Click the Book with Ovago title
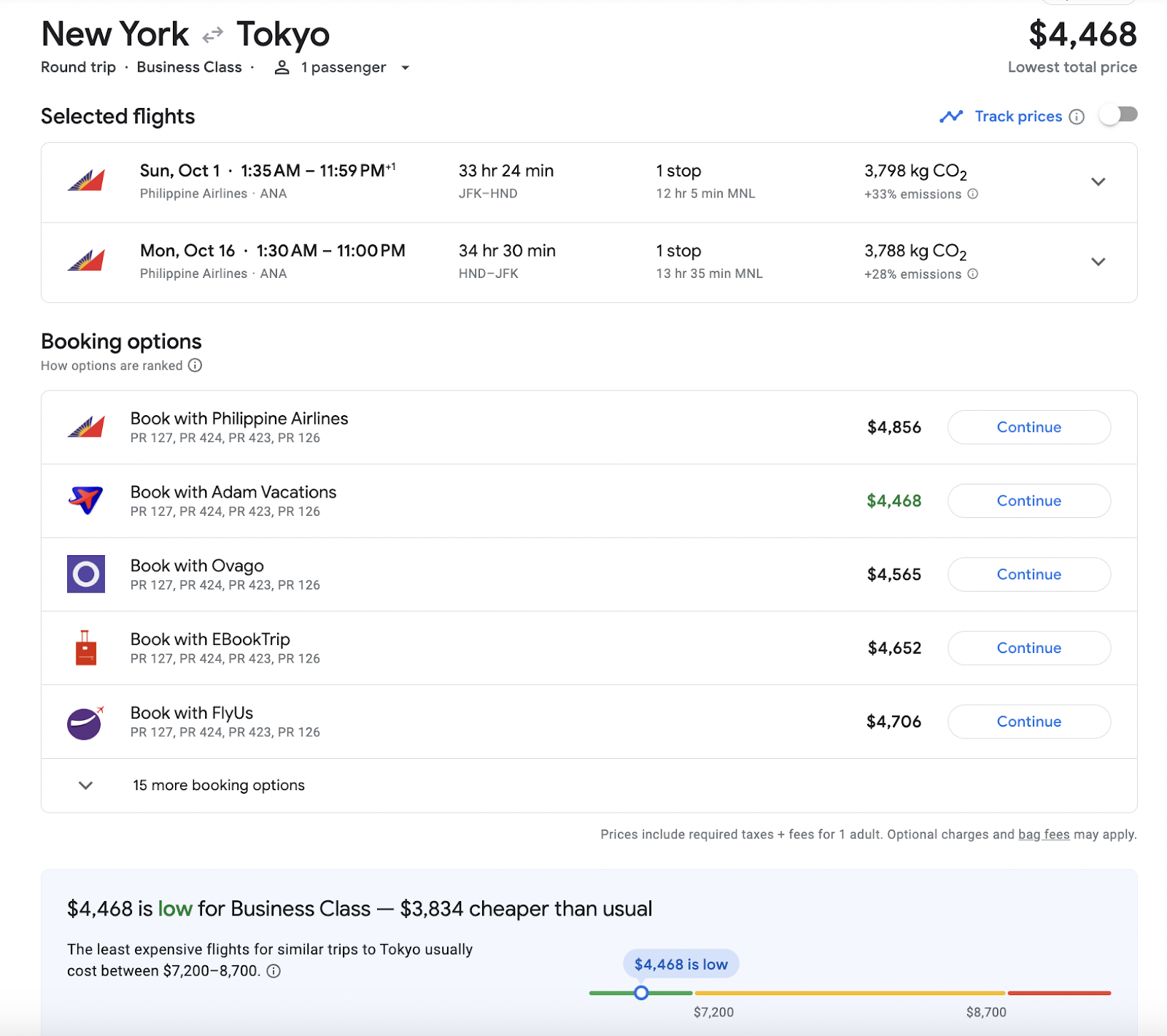Screen dimensions: 1167x1036 [x=197, y=566]
